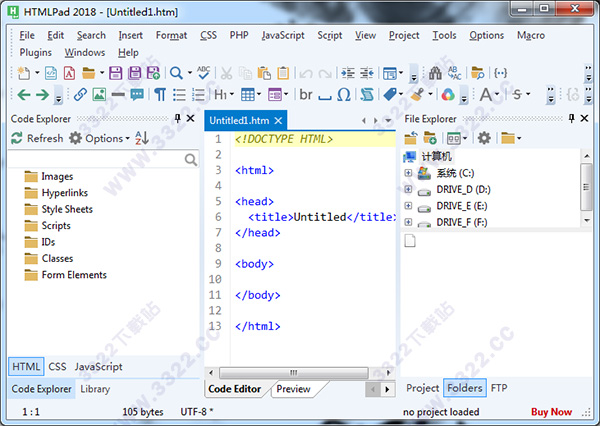Go back with the green left arrow
Image resolution: width=600 pixels, height=426 pixels.
[24, 94]
